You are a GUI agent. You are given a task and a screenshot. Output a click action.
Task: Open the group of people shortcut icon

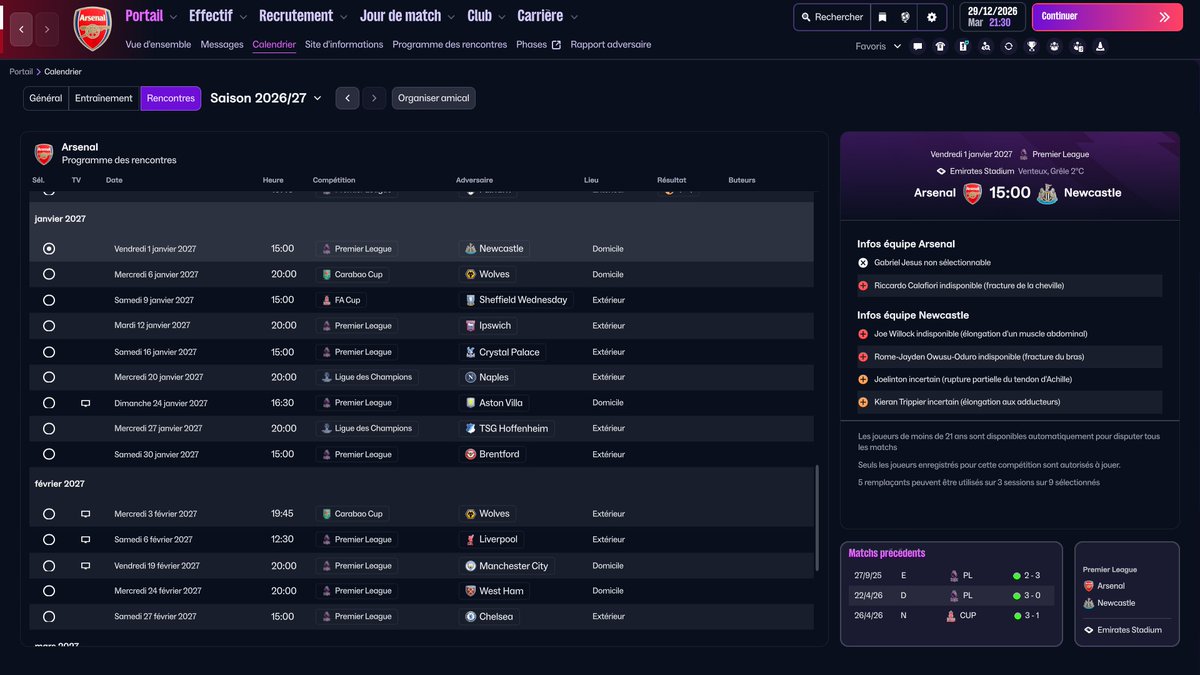pos(1054,46)
